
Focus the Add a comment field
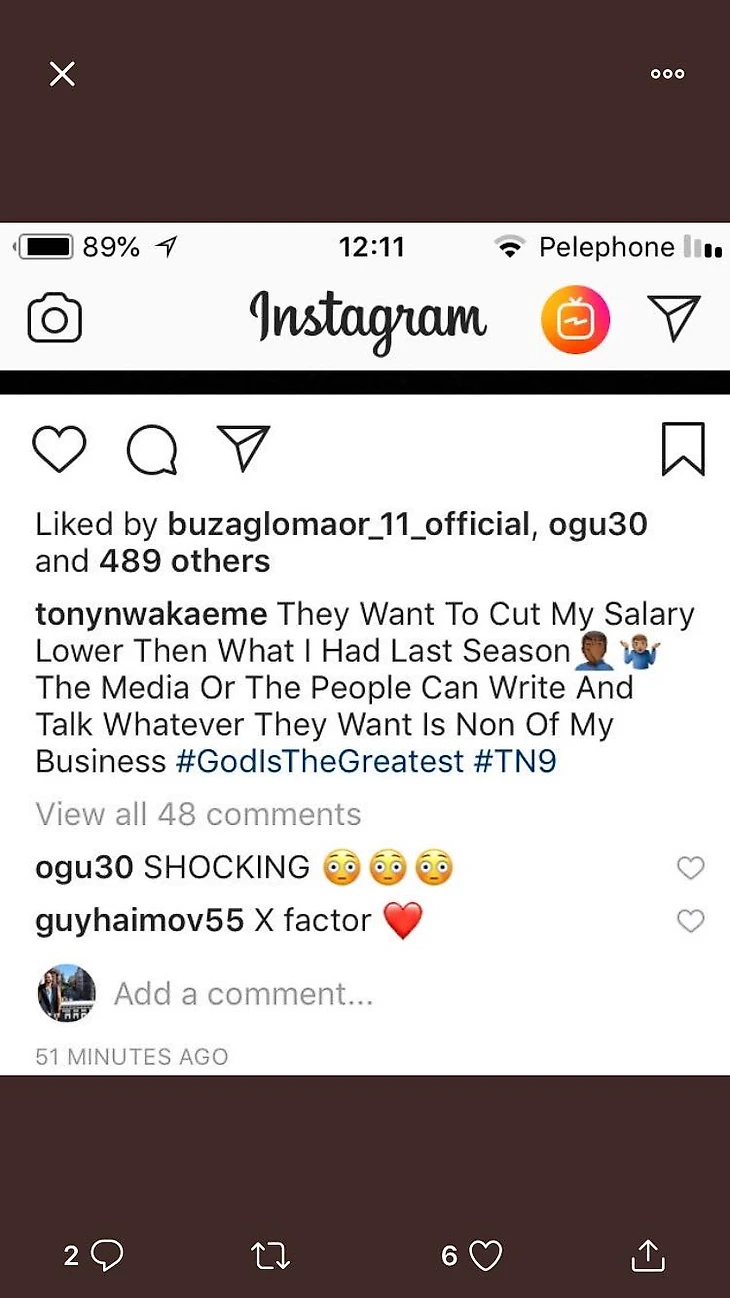tap(243, 993)
